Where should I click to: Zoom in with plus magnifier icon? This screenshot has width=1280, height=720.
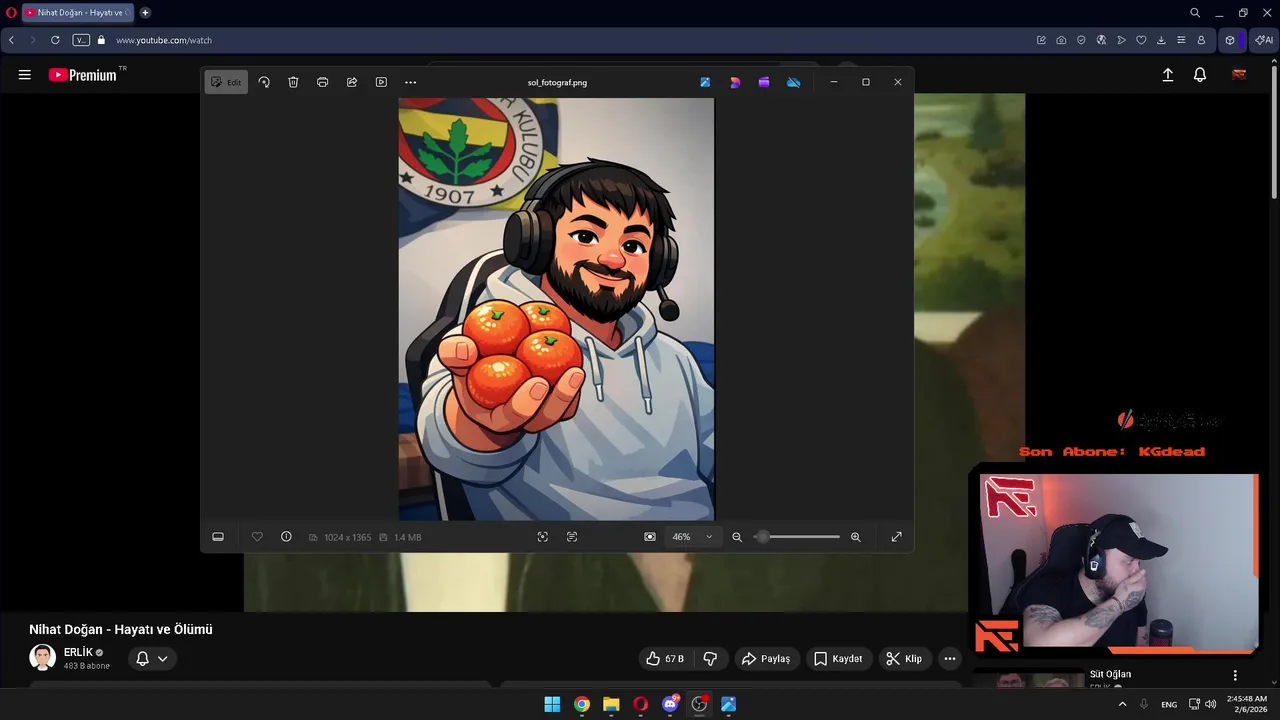click(x=855, y=537)
